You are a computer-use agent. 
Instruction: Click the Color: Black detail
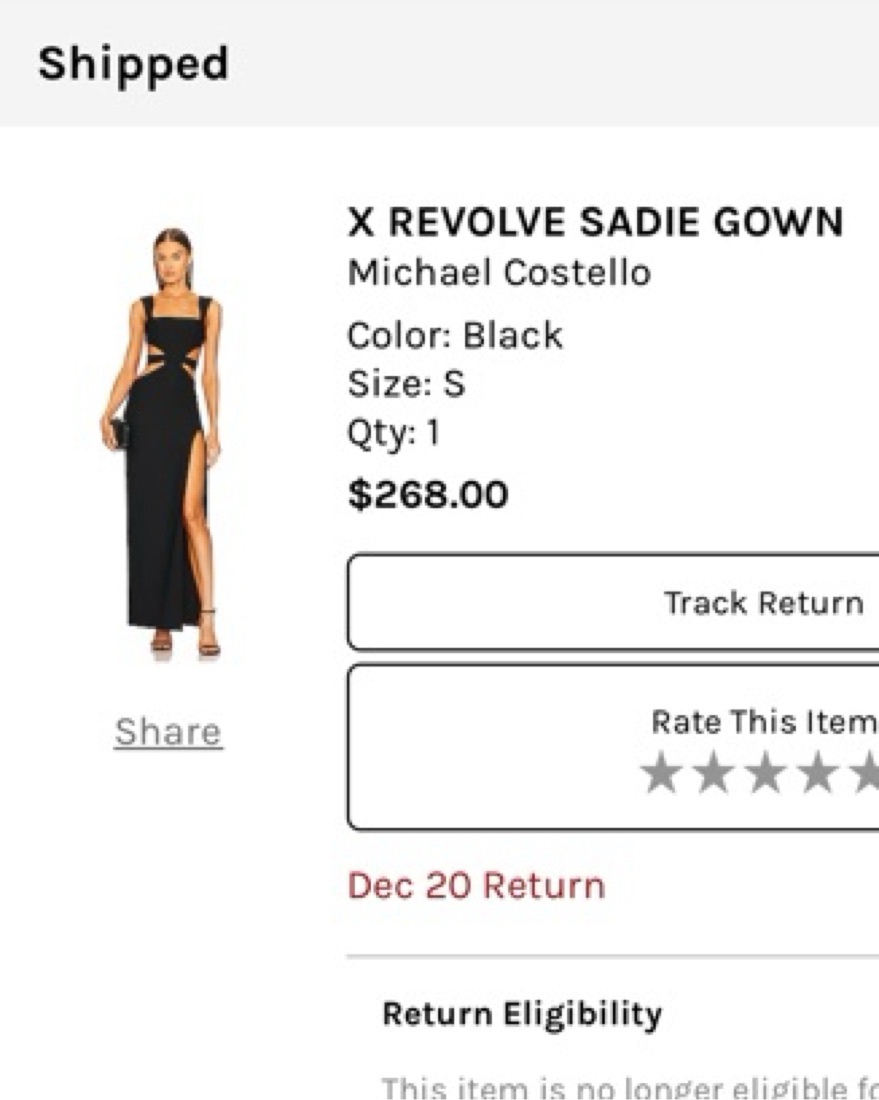[455, 335]
